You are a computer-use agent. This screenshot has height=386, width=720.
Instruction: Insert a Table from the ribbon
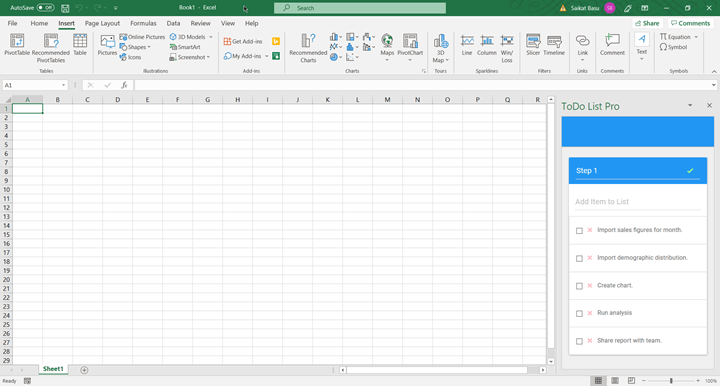coord(80,45)
